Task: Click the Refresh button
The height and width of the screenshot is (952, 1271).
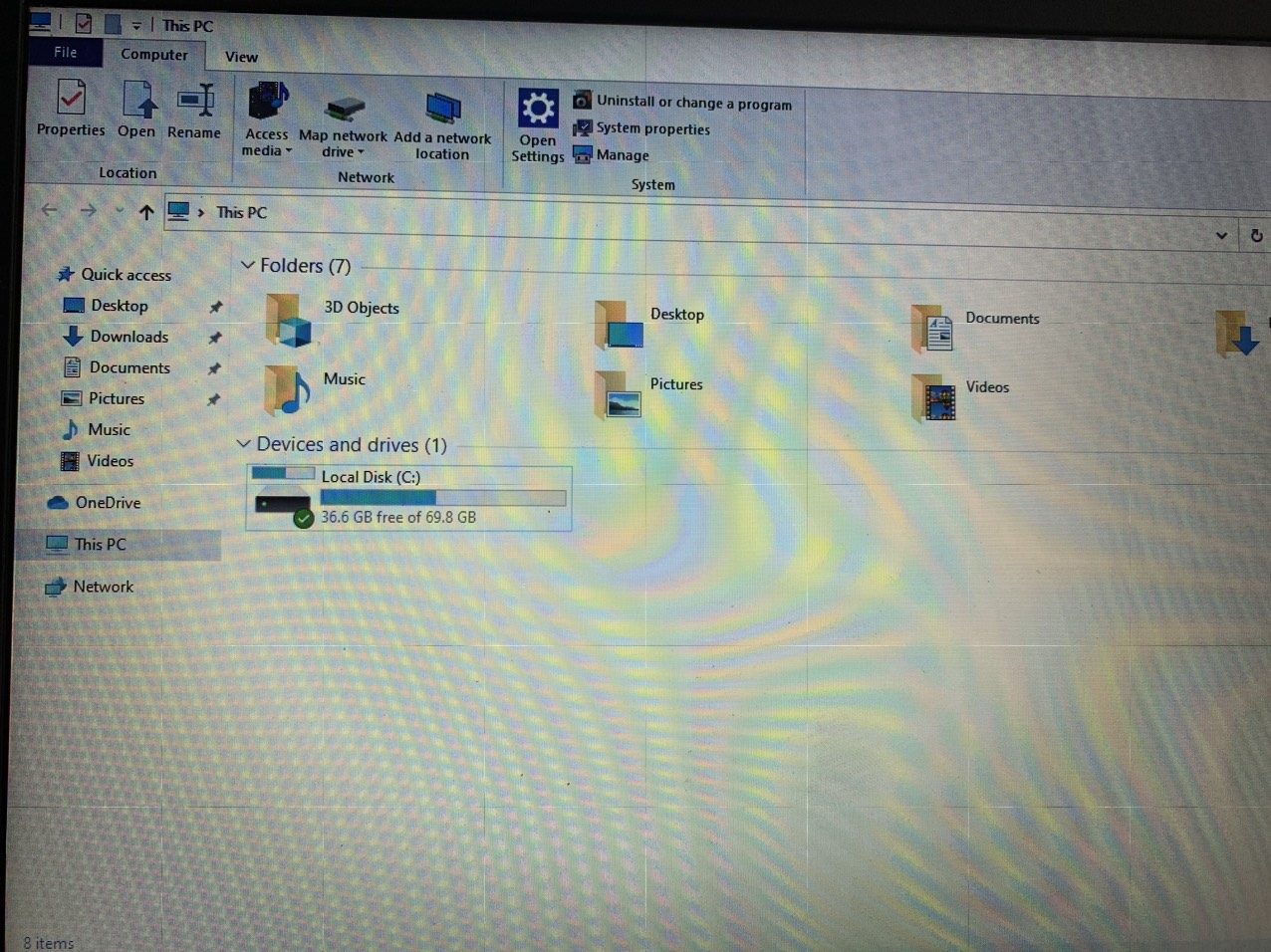Action: pyautogui.click(x=1256, y=236)
